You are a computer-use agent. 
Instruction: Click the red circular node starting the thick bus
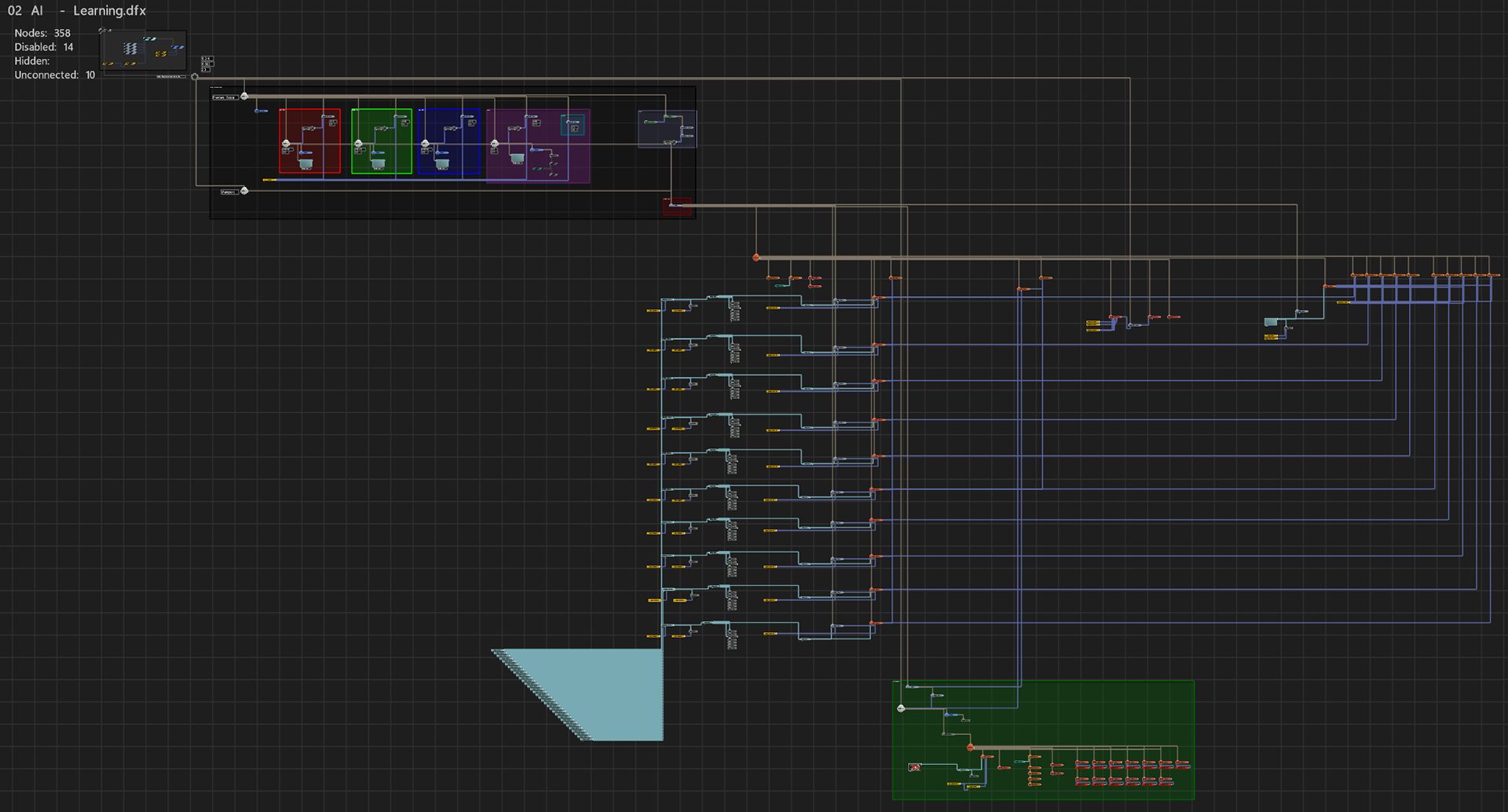point(756,258)
